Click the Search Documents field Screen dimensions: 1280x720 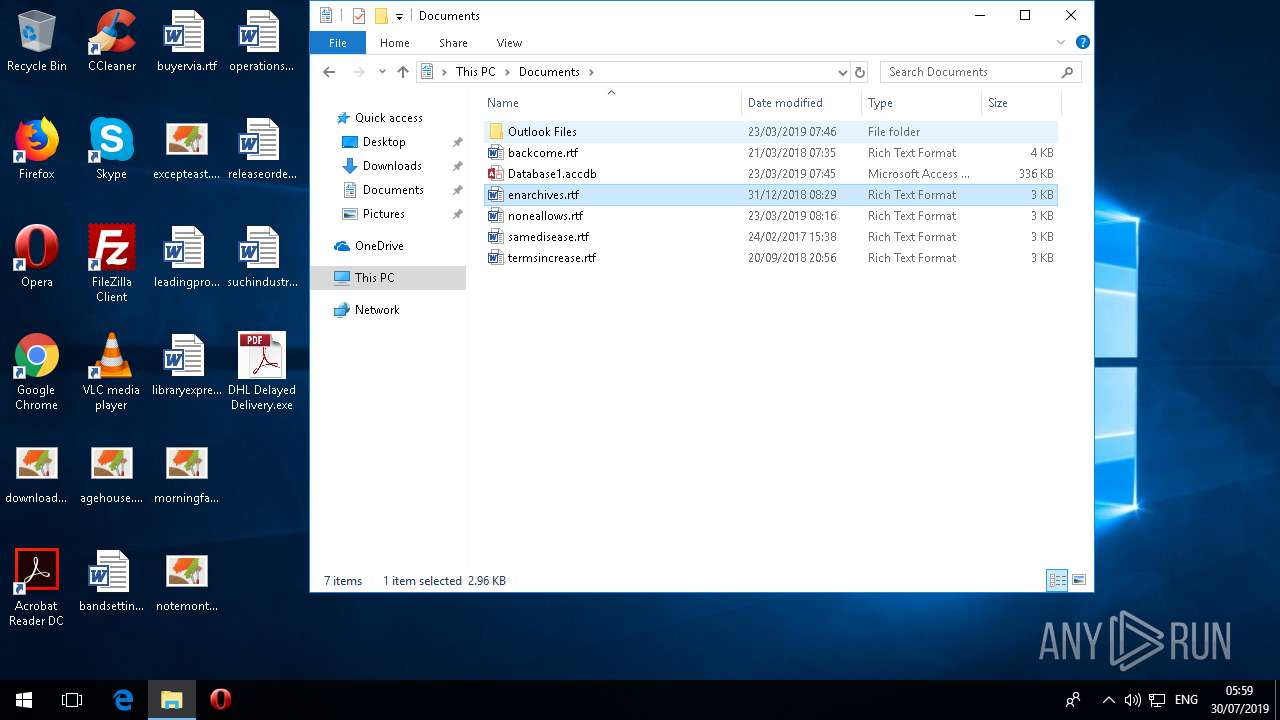(980, 72)
